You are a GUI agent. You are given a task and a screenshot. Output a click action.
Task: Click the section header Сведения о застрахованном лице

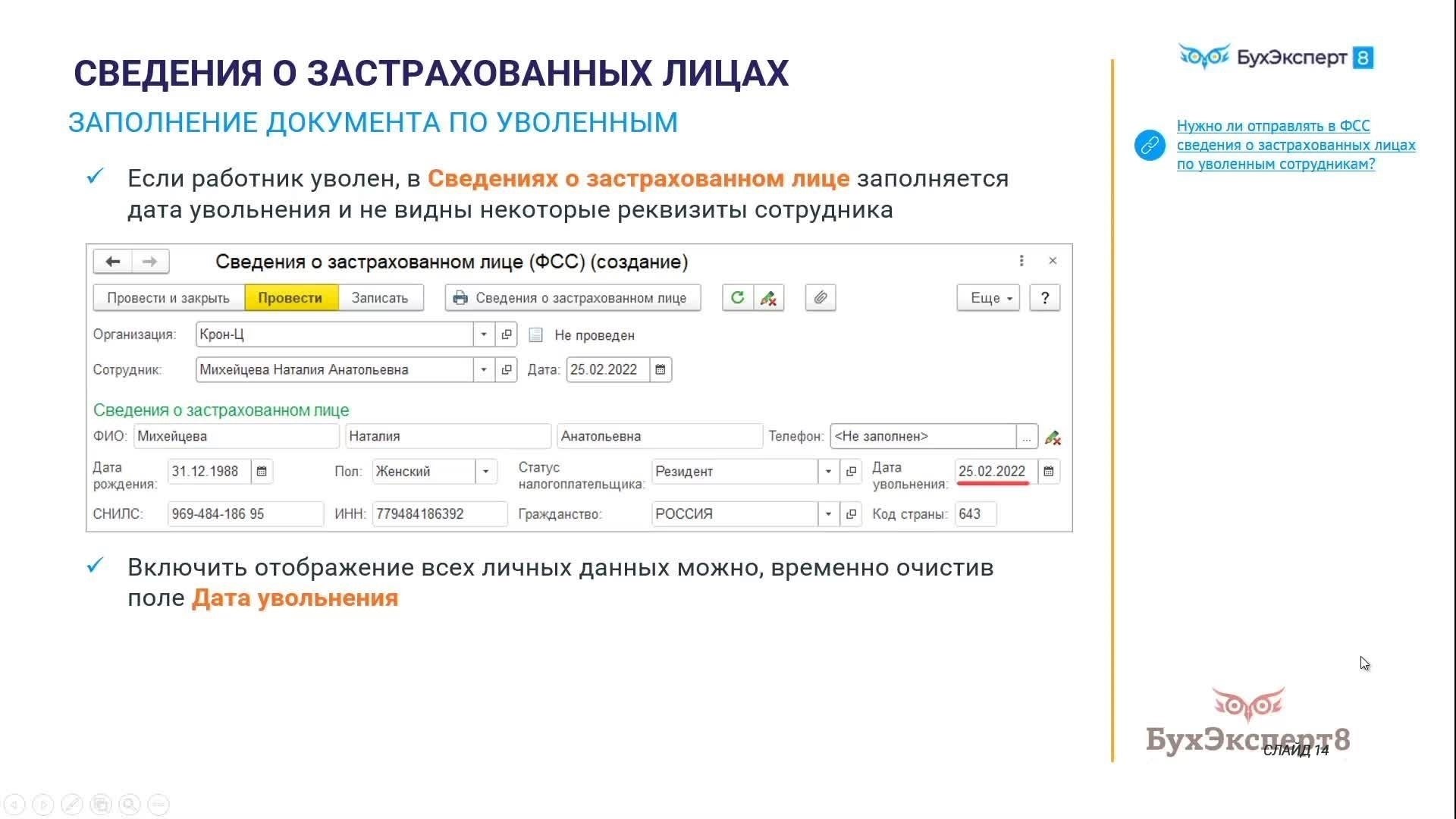(221, 410)
